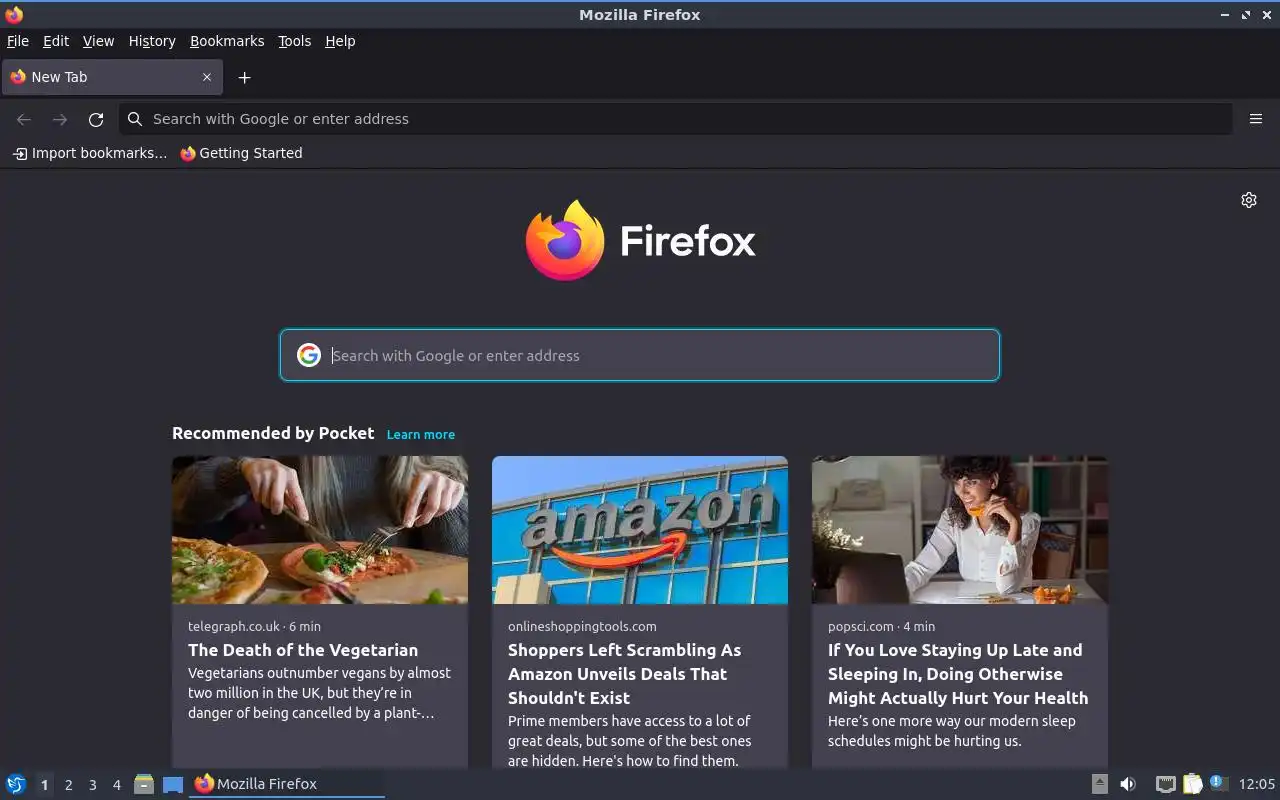Open the clipboard manager tray icon
Screen dimensions: 1280x800
click(1192, 784)
